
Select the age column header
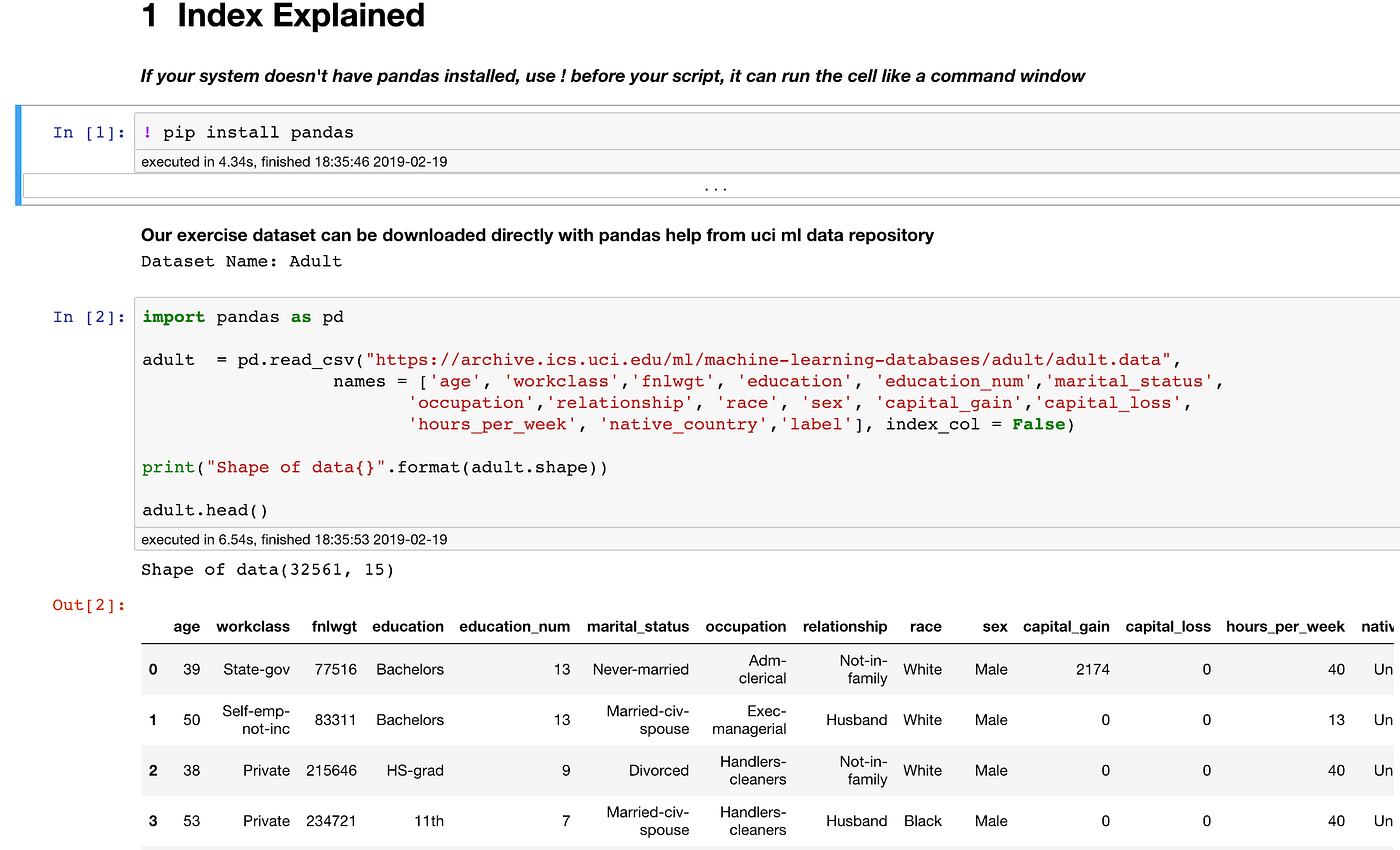pyautogui.click(x=187, y=627)
